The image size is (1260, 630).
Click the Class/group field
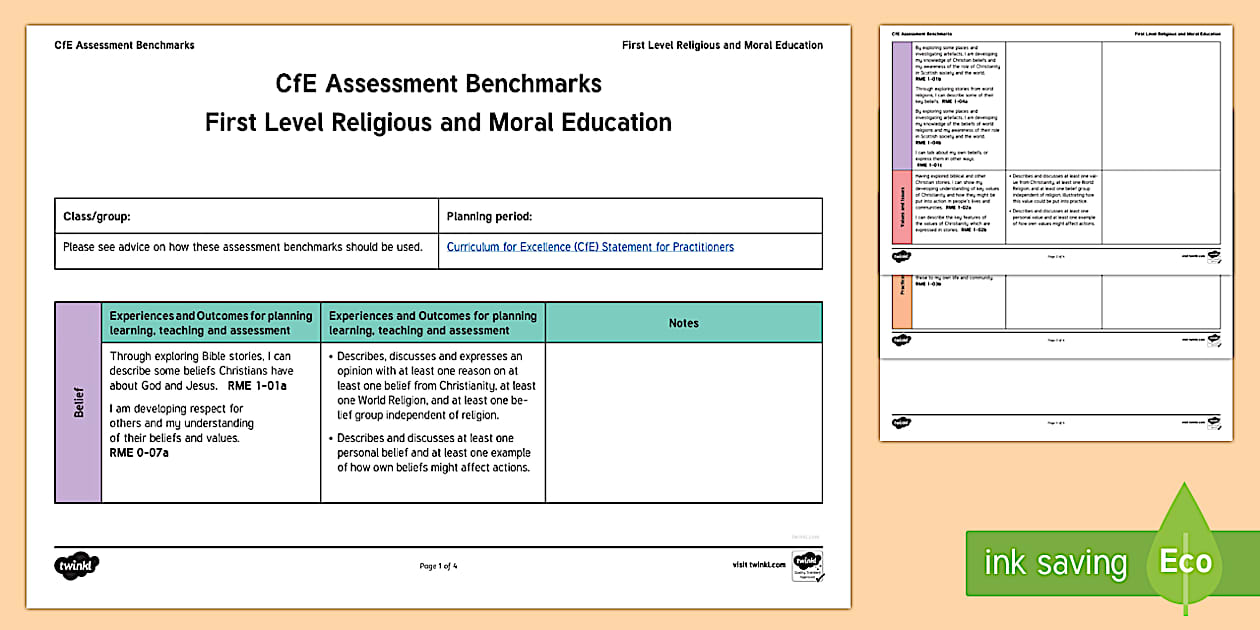tap(246, 216)
